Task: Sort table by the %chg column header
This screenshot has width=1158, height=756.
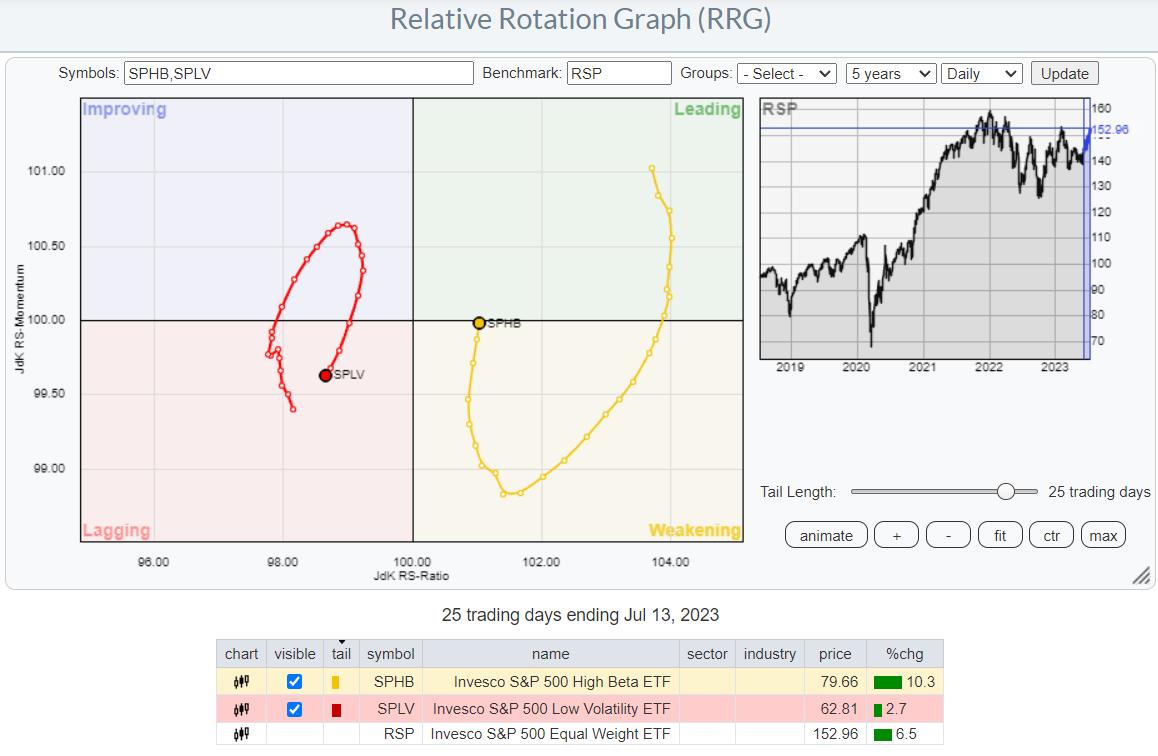Action: click(904, 654)
